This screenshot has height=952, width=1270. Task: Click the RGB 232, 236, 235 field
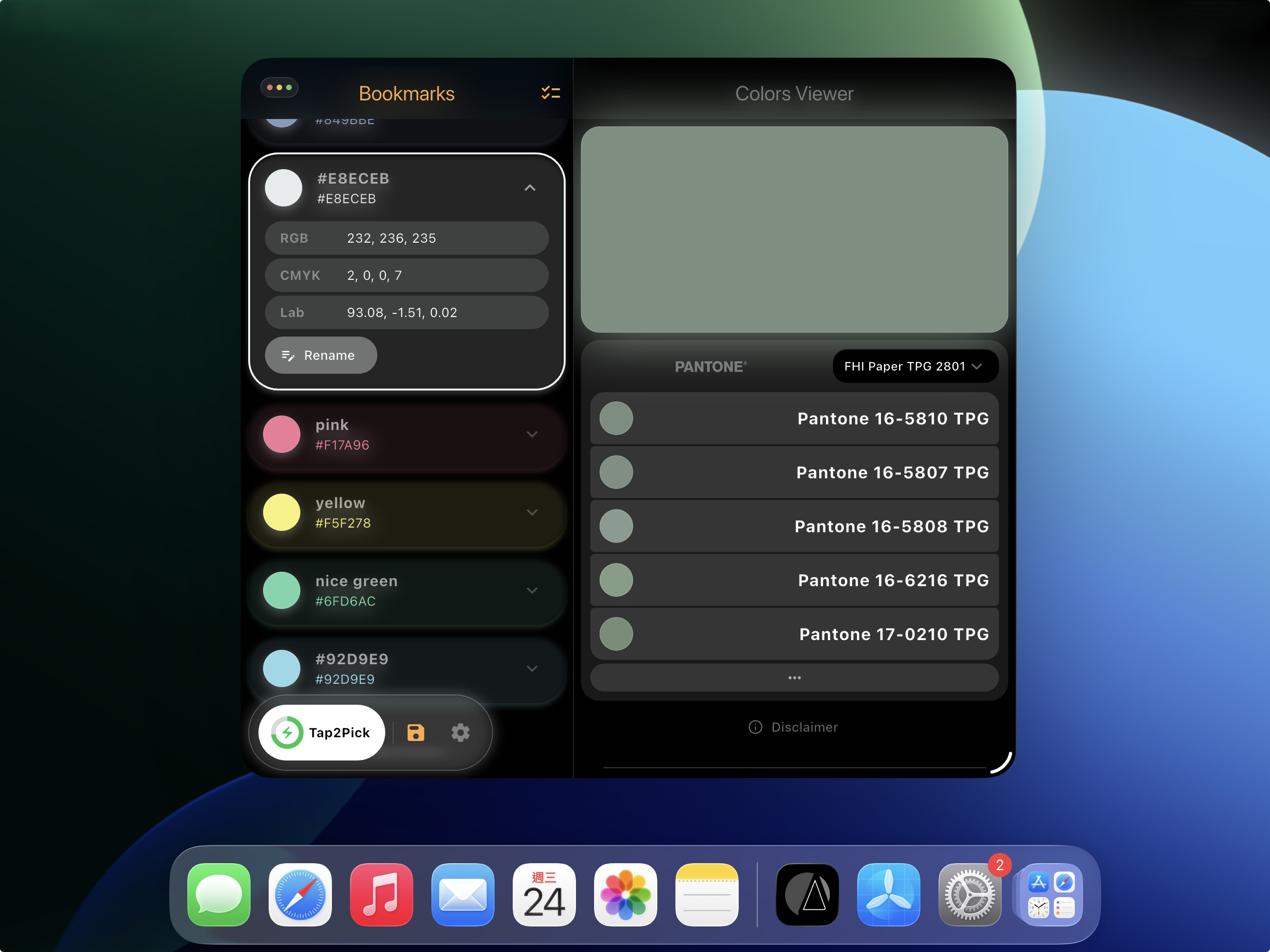click(x=407, y=238)
